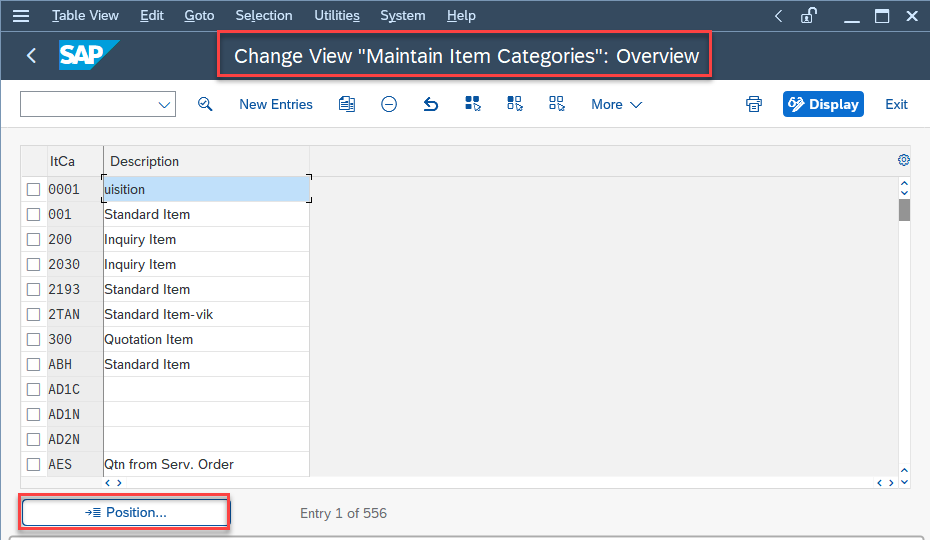This screenshot has height=540, width=930.
Task: Toggle the checkbox for AD2N
Action: [x=33, y=439]
